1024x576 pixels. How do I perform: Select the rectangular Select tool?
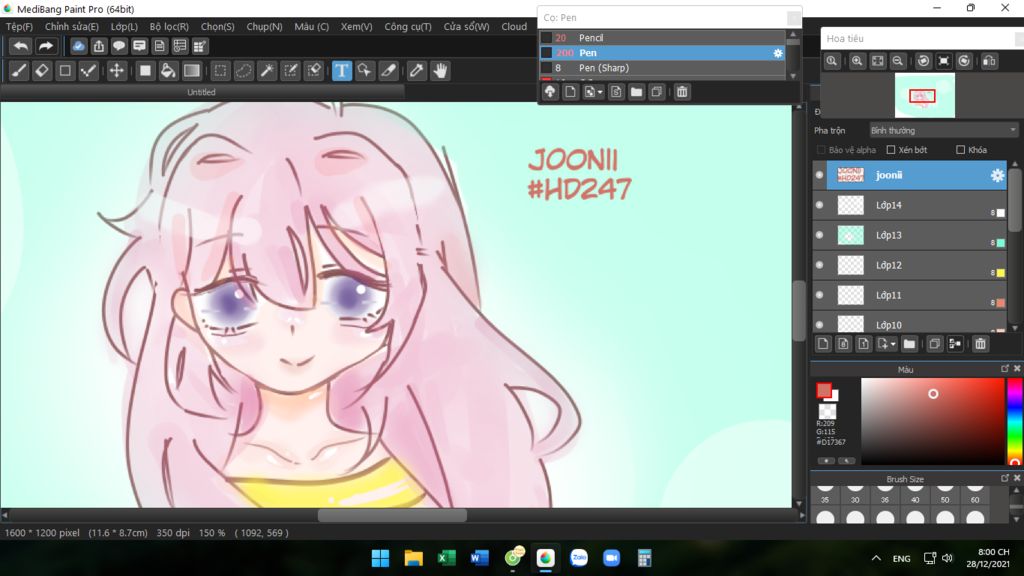coord(221,71)
